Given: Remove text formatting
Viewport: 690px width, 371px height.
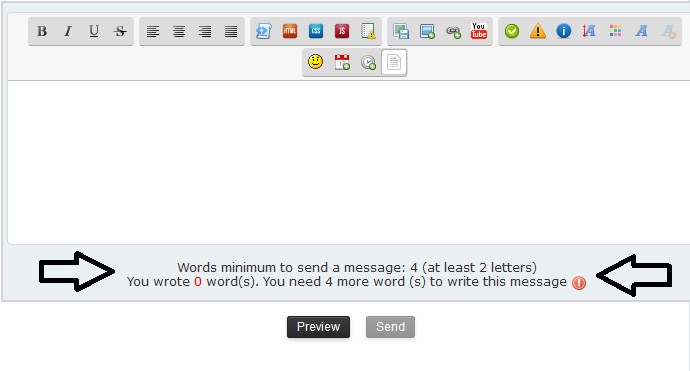Looking at the screenshot, I should [668, 31].
